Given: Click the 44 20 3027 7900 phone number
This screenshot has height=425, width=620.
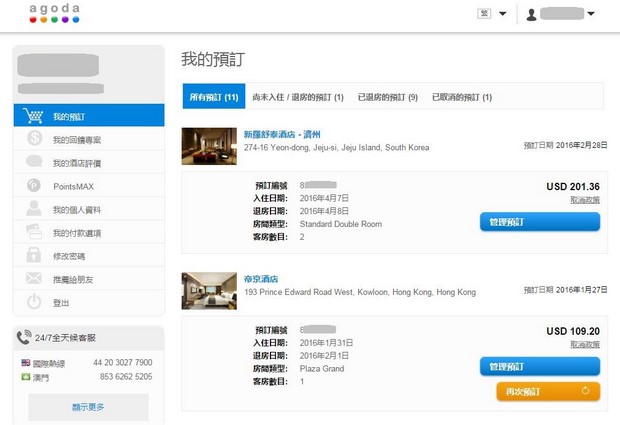Looking at the screenshot, I should [x=123, y=362].
